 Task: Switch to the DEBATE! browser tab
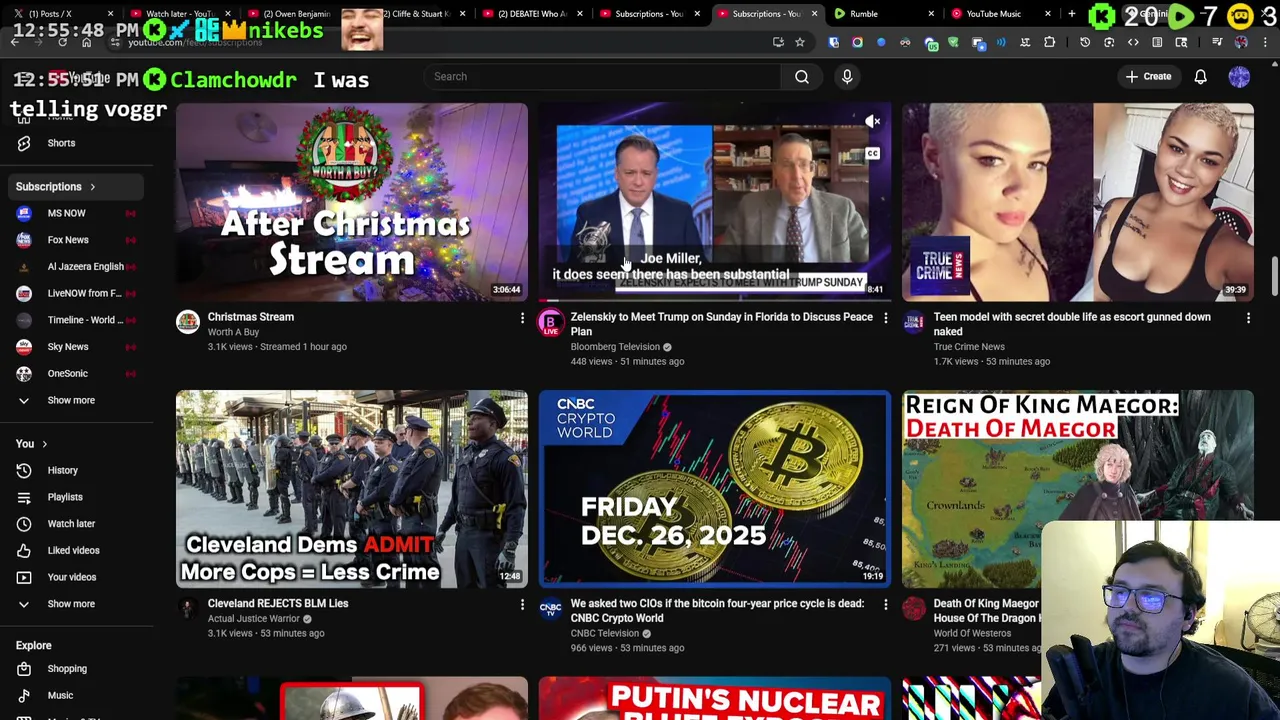click(x=530, y=14)
